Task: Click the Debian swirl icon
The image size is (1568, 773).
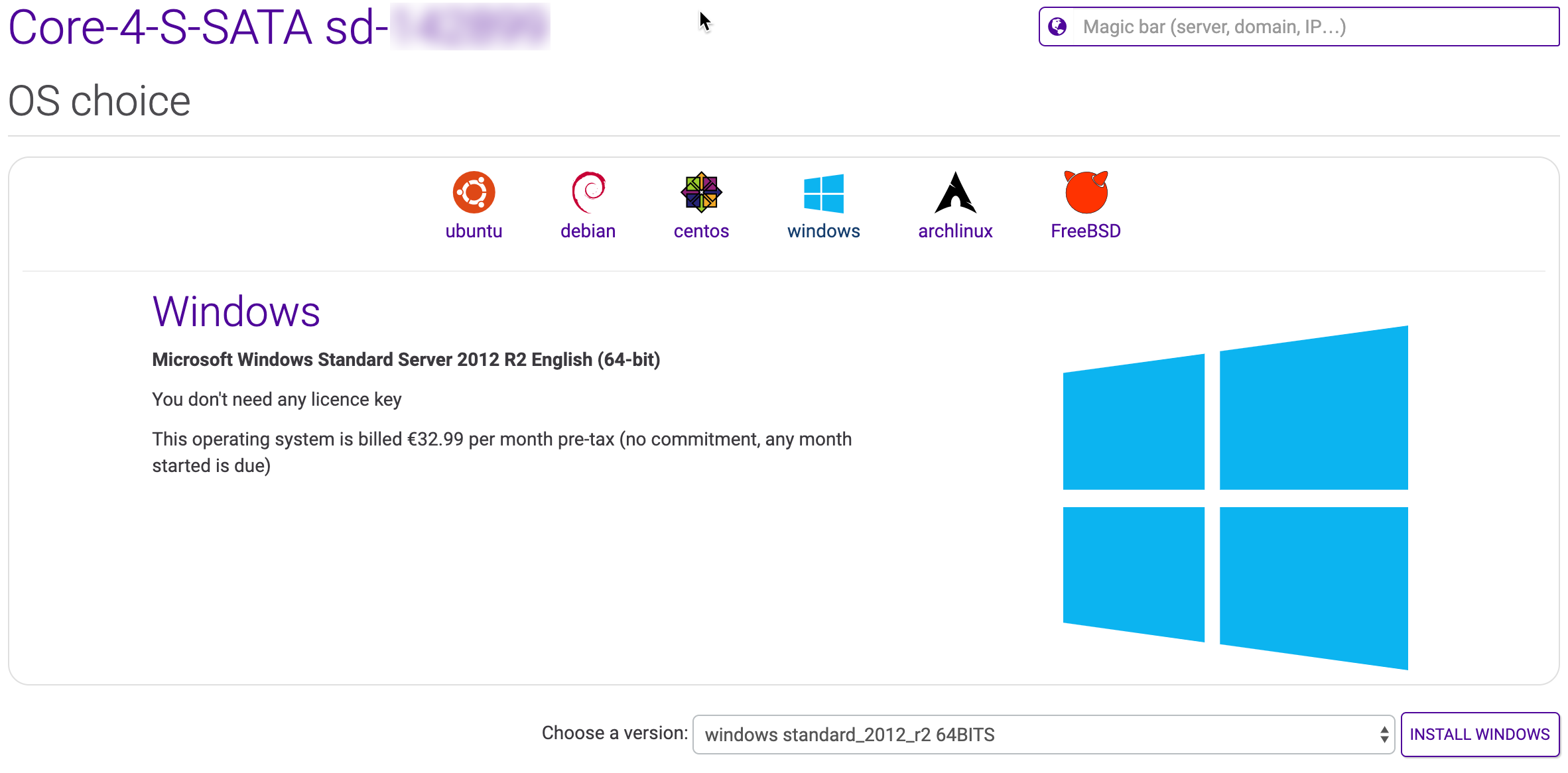Action: tap(588, 192)
